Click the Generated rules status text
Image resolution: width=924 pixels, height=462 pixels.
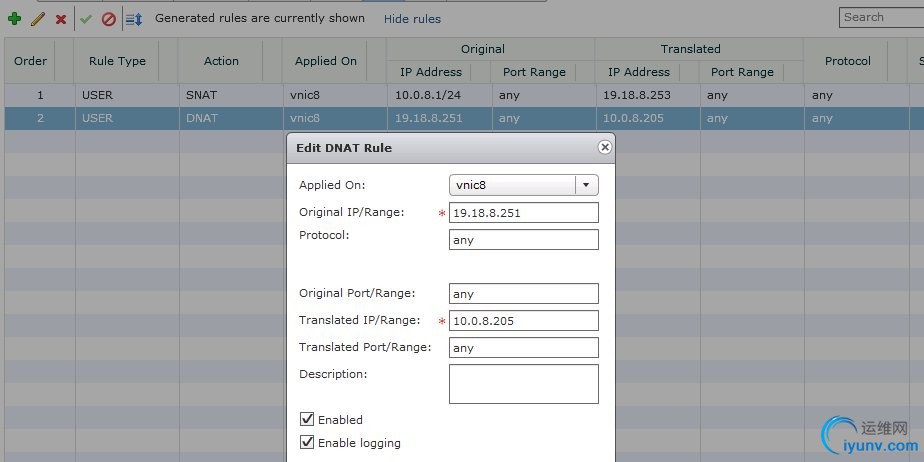tap(260, 18)
